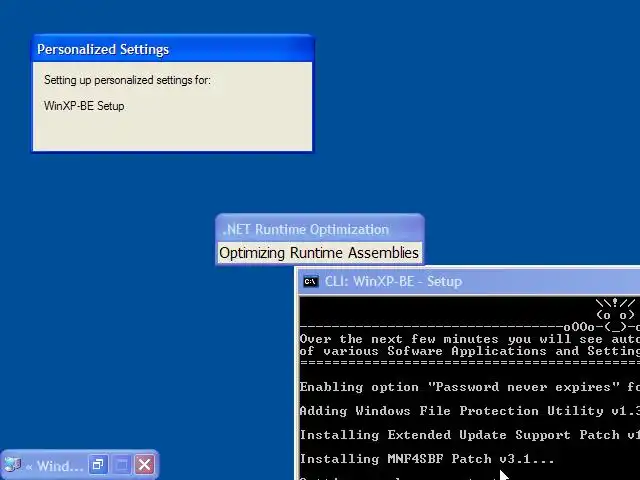Click the .NET Runtime Optimization title bar
640x480 pixels.
coord(320,229)
